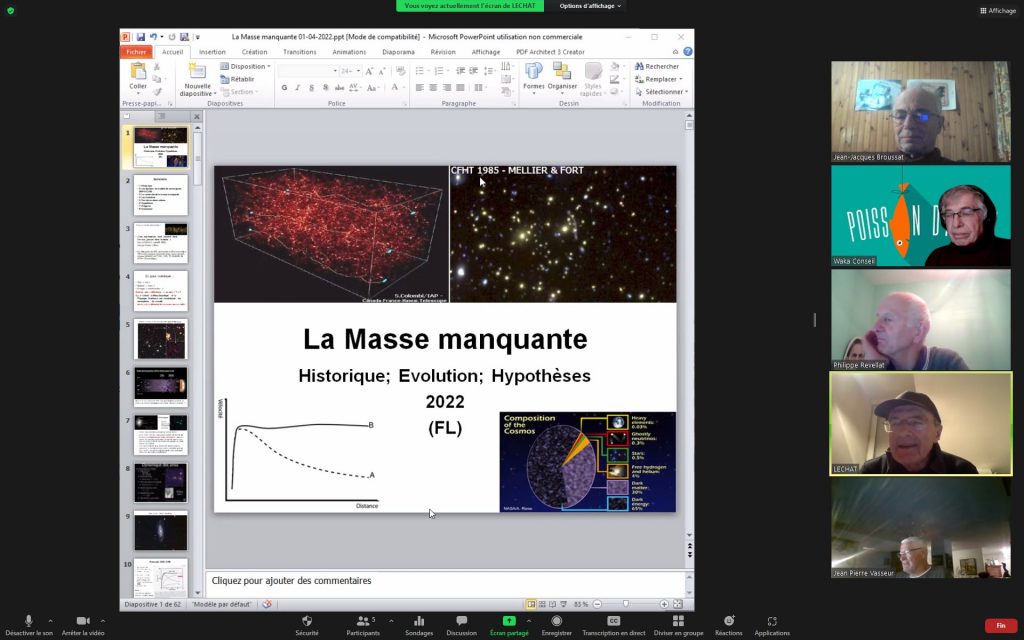Click the bold G formatting button

(x=284, y=88)
